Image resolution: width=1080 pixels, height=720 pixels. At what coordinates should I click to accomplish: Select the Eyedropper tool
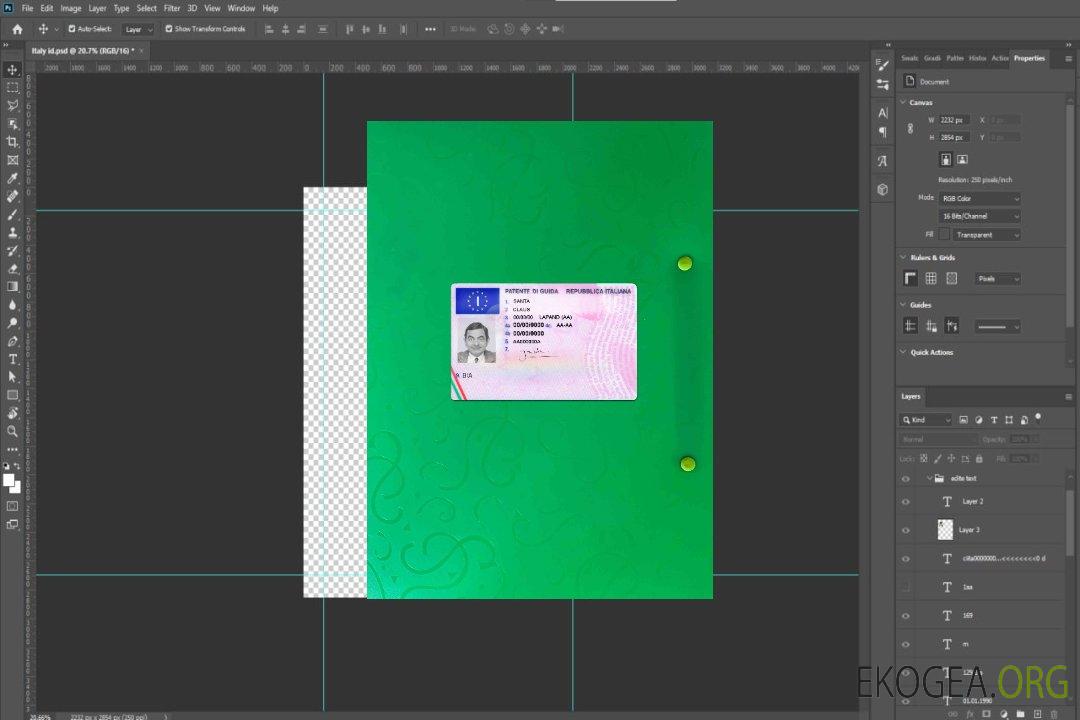point(12,178)
